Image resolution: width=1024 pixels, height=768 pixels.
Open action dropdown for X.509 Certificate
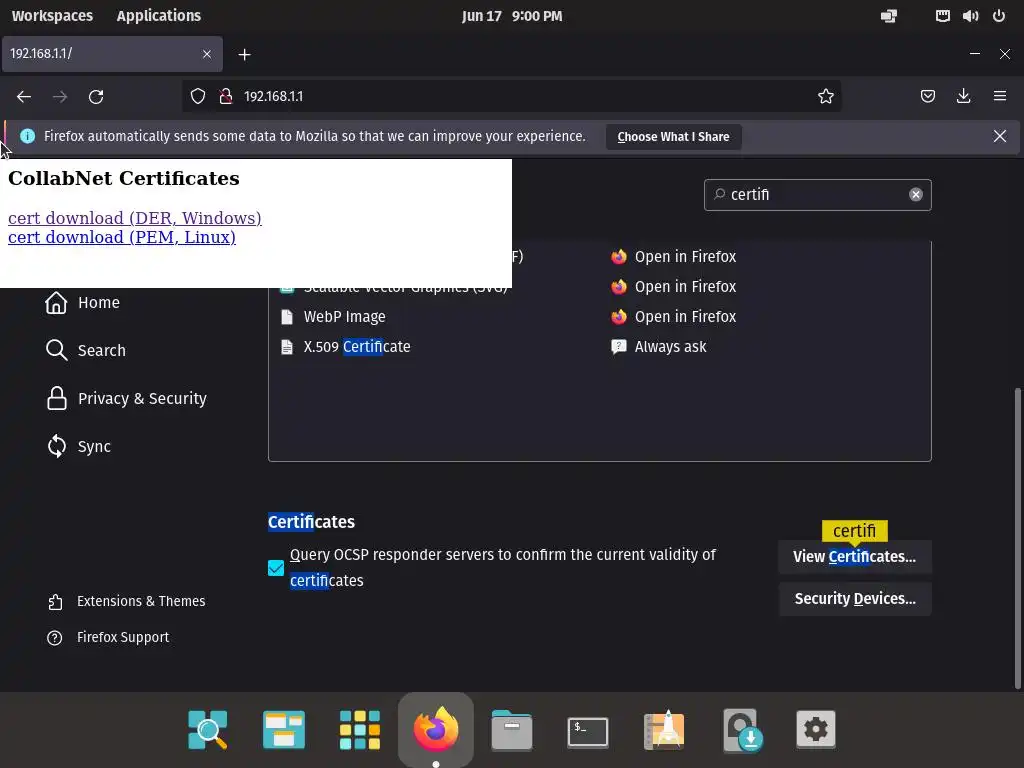coord(671,347)
